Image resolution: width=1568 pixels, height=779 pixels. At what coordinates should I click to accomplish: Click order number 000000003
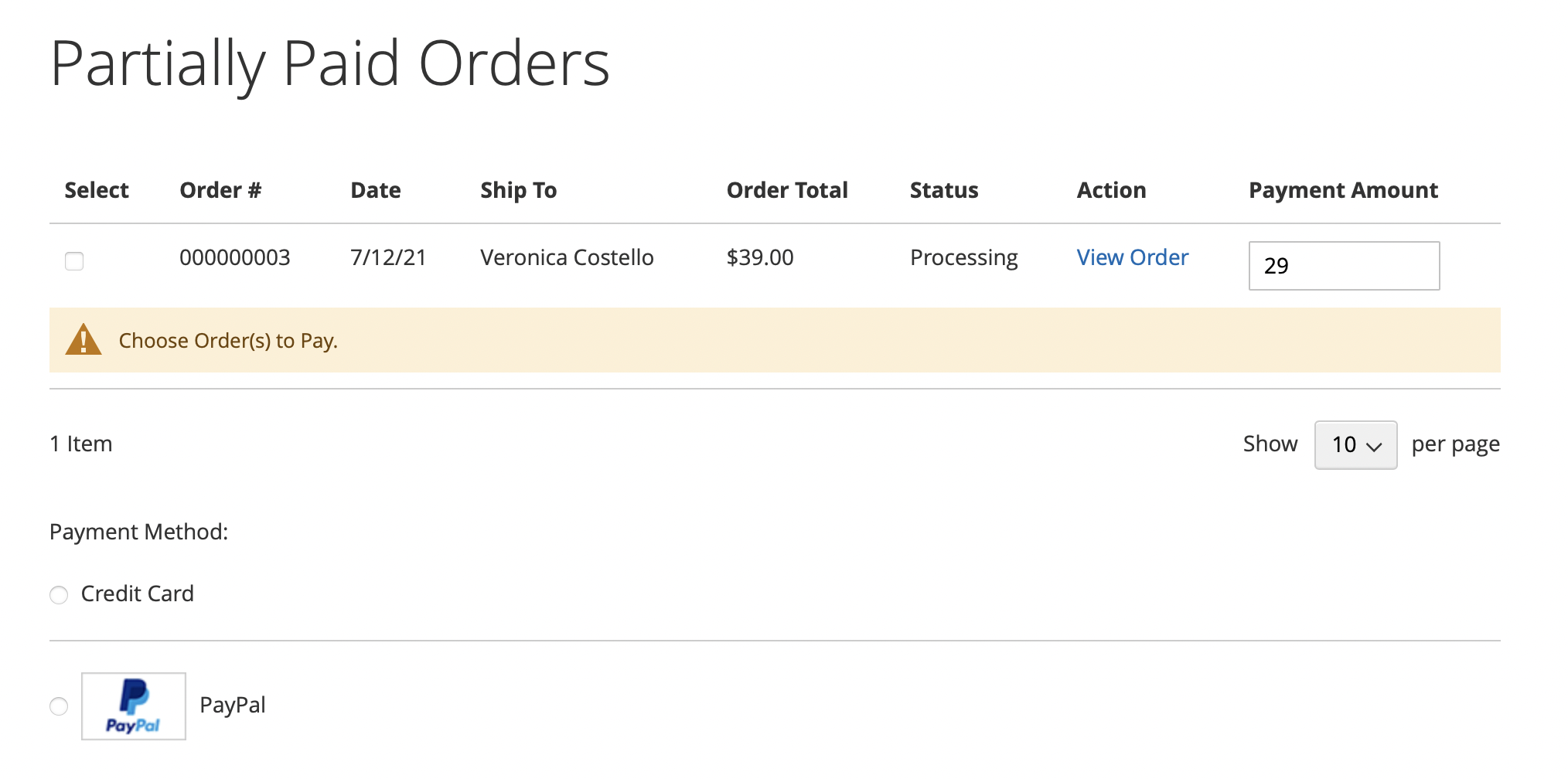(235, 257)
